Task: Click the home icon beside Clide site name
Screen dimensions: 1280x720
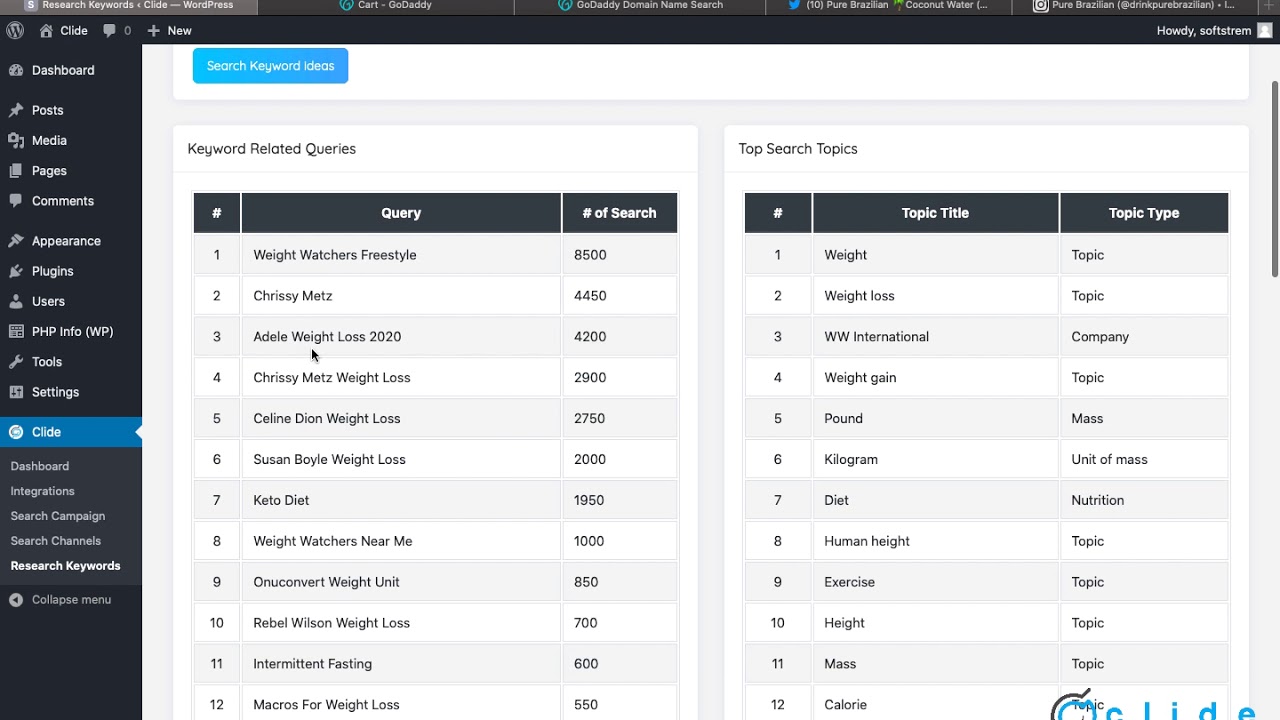Action: click(x=46, y=30)
